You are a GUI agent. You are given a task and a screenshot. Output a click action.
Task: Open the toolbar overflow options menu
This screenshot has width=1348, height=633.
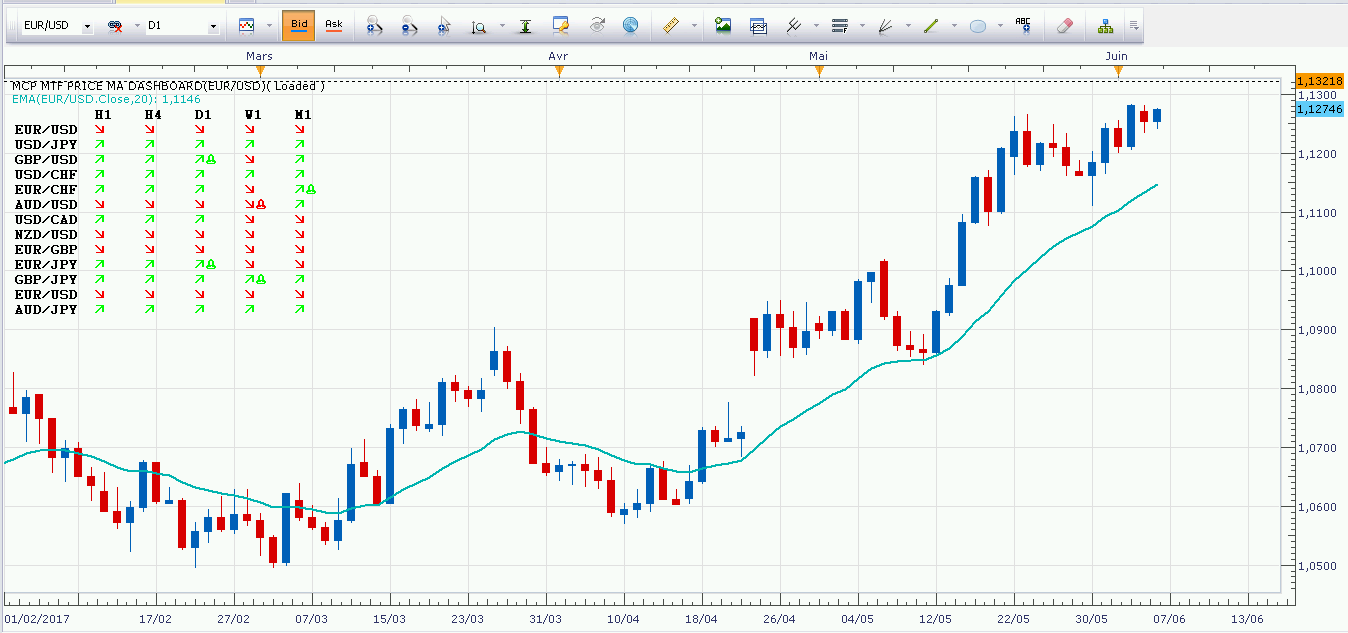[x=1134, y=25]
